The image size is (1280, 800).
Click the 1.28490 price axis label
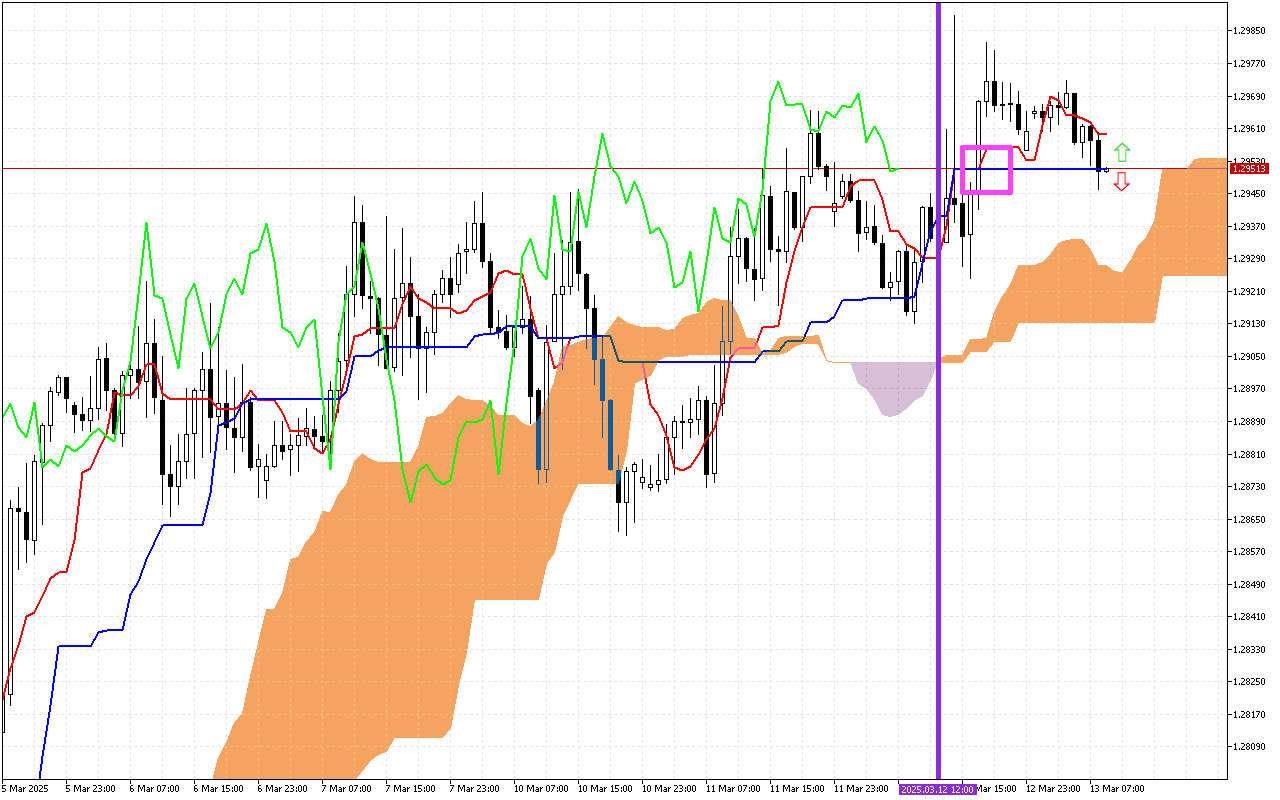(1250, 584)
